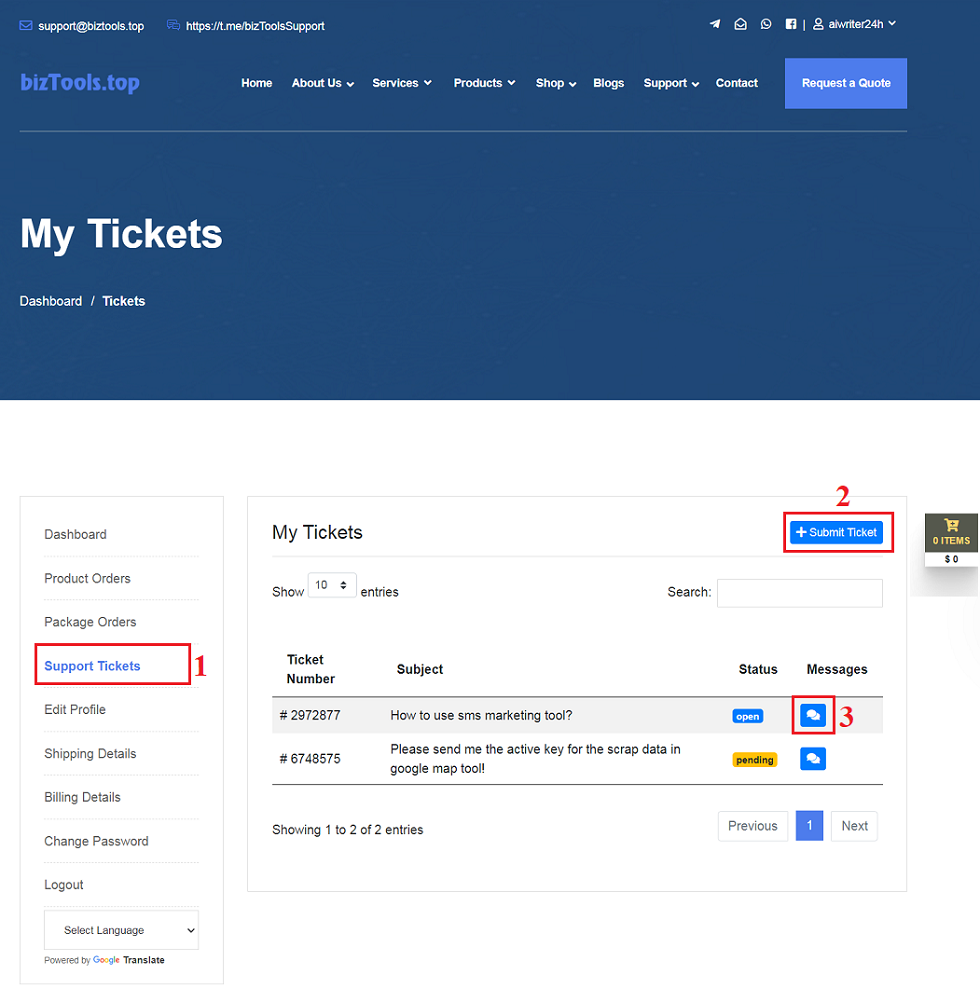Go to Blogs in the navigation bar
980x1002 pixels.
point(608,83)
